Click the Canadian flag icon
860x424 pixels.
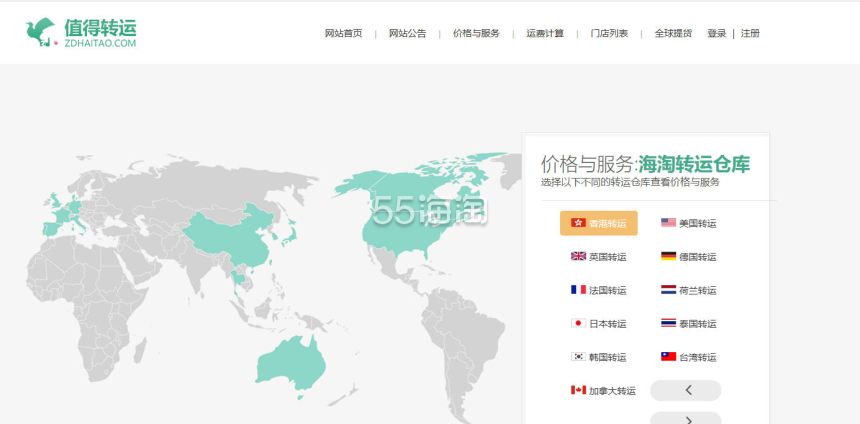click(x=578, y=390)
